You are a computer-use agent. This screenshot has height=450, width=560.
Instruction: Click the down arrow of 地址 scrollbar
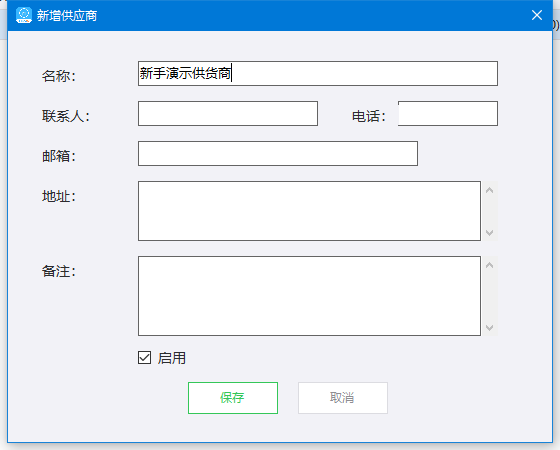coord(490,232)
